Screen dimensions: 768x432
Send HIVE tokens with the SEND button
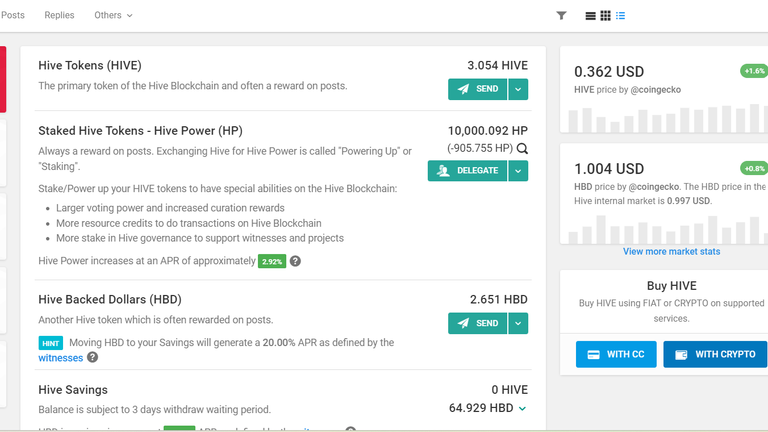click(x=478, y=89)
